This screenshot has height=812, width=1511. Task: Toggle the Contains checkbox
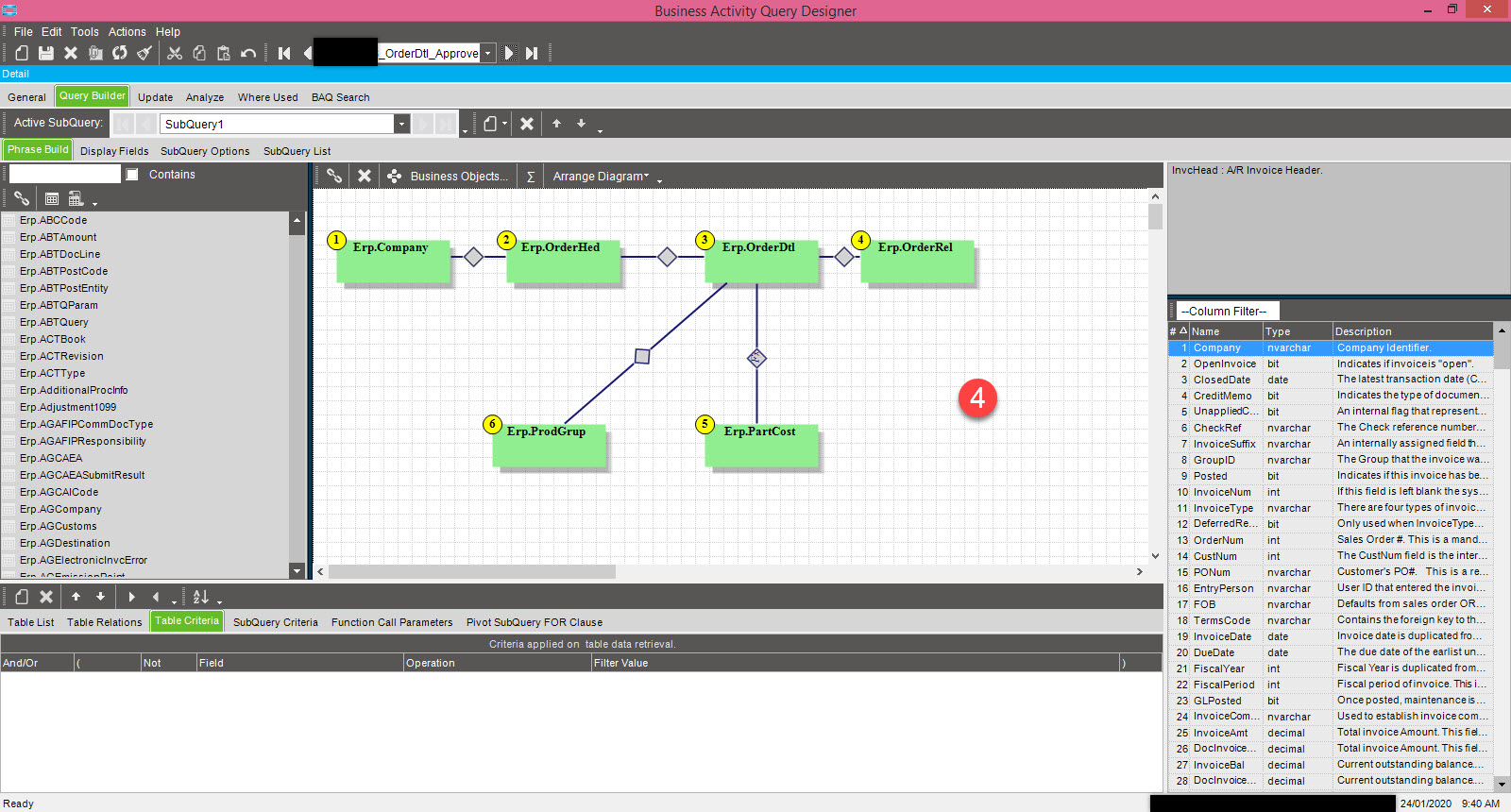click(x=132, y=175)
